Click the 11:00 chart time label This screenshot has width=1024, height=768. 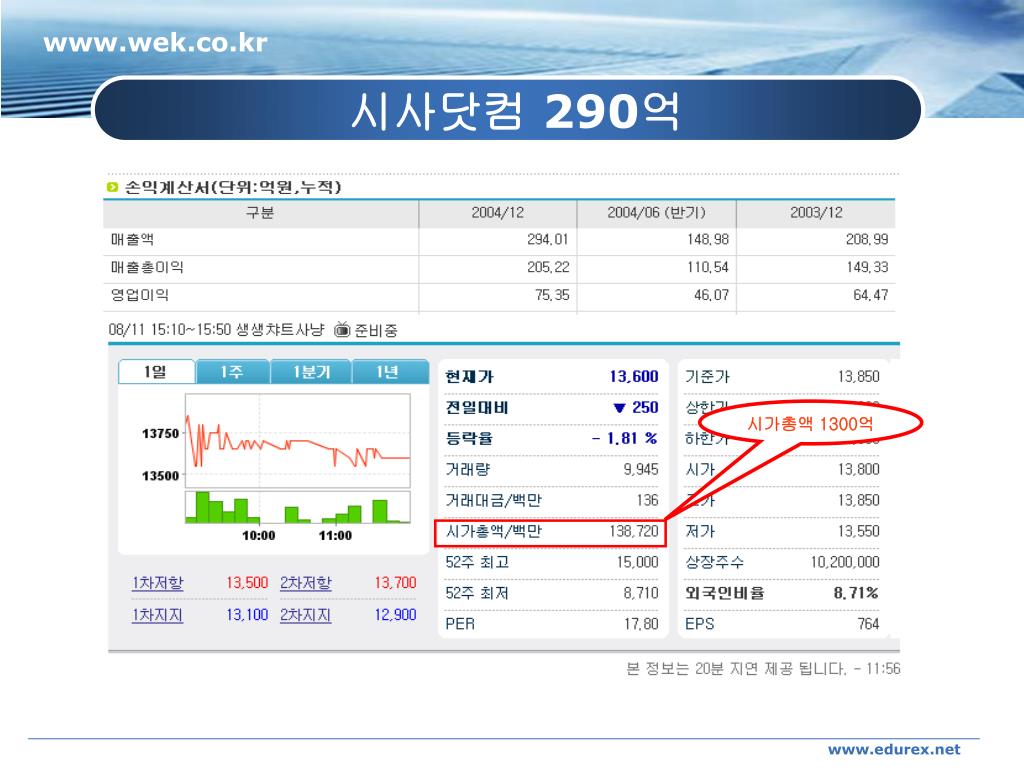[x=335, y=536]
